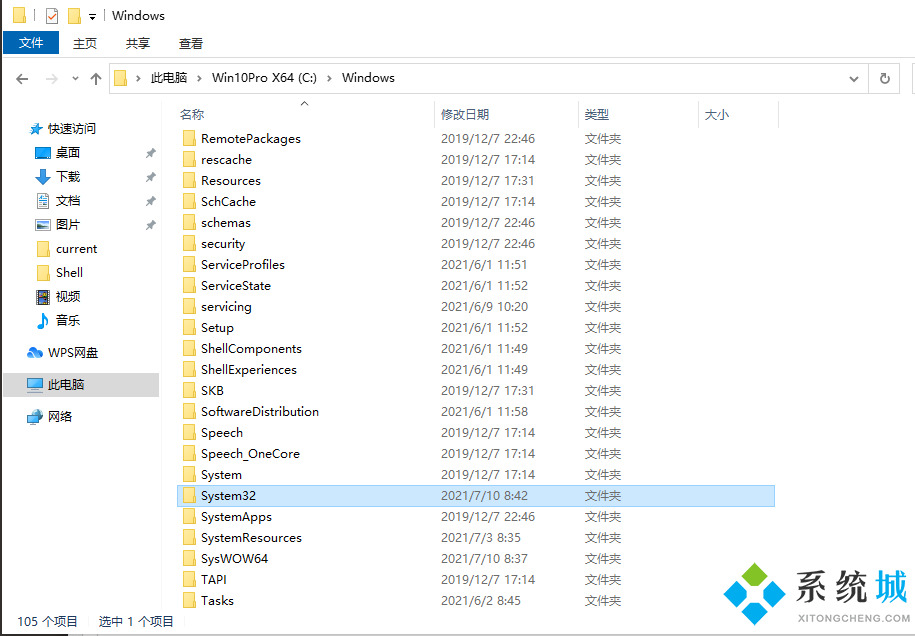This screenshot has width=915, height=636.
Task: Select the ServiceProfiles folder icon
Action: (188, 264)
